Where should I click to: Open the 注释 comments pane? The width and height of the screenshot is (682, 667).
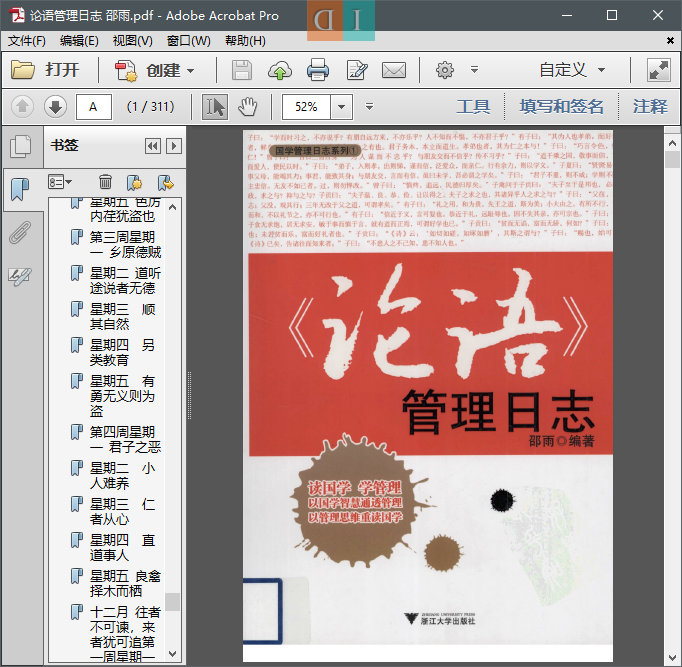pos(650,107)
